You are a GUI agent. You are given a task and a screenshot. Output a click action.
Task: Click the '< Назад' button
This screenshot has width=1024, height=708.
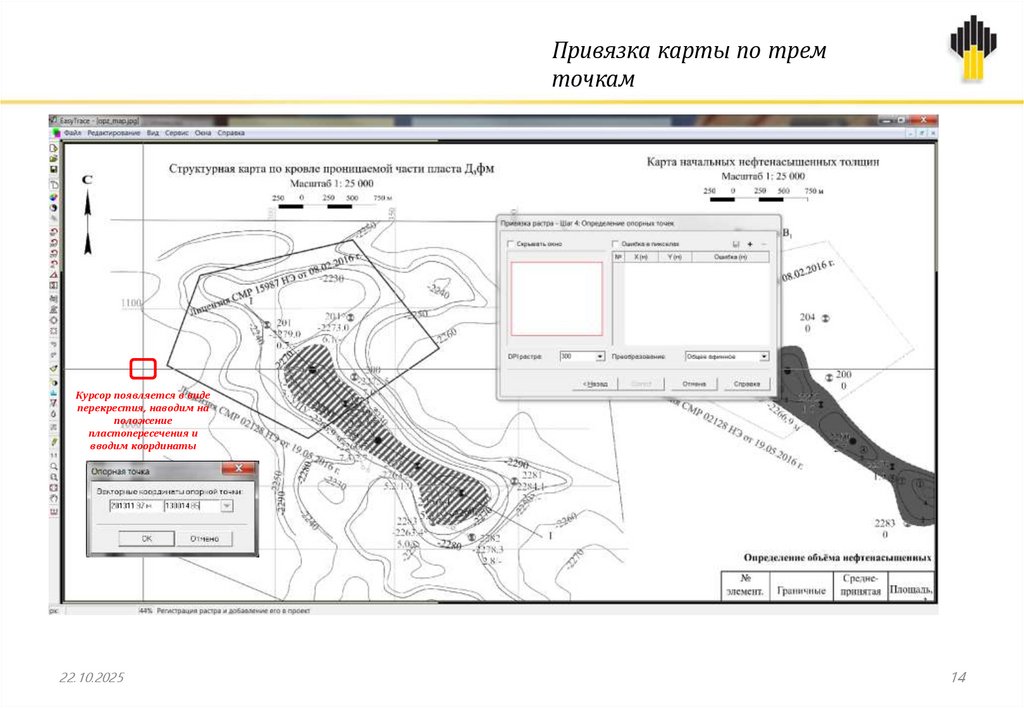(595, 384)
